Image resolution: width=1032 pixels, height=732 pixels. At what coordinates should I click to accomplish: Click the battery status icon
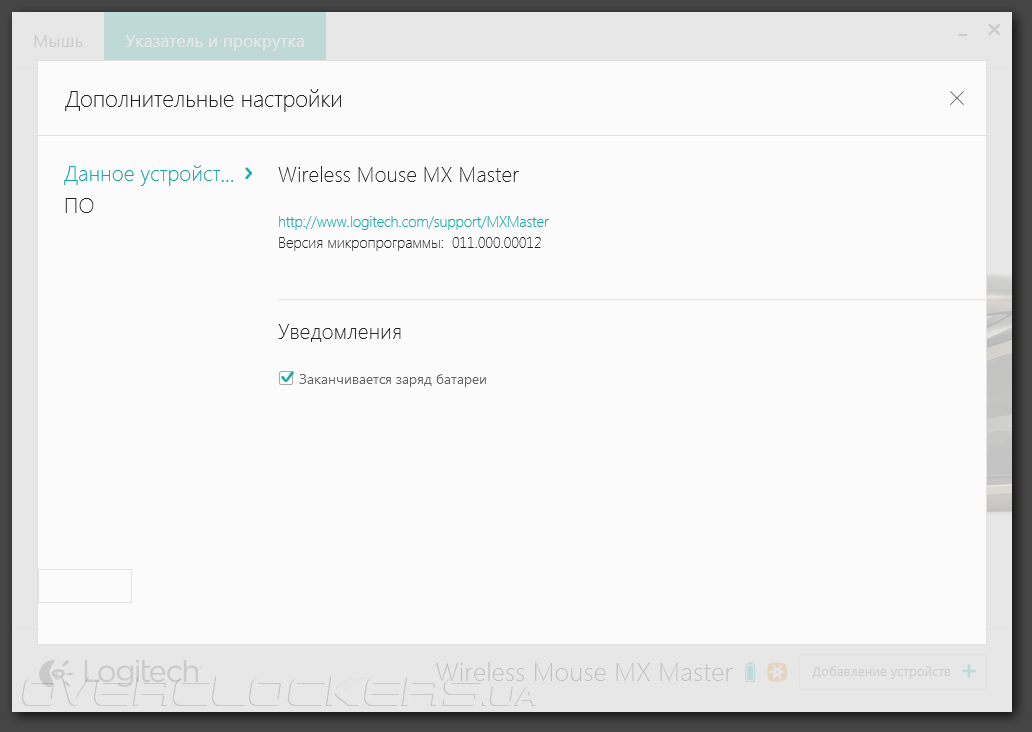pyautogui.click(x=750, y=672)
